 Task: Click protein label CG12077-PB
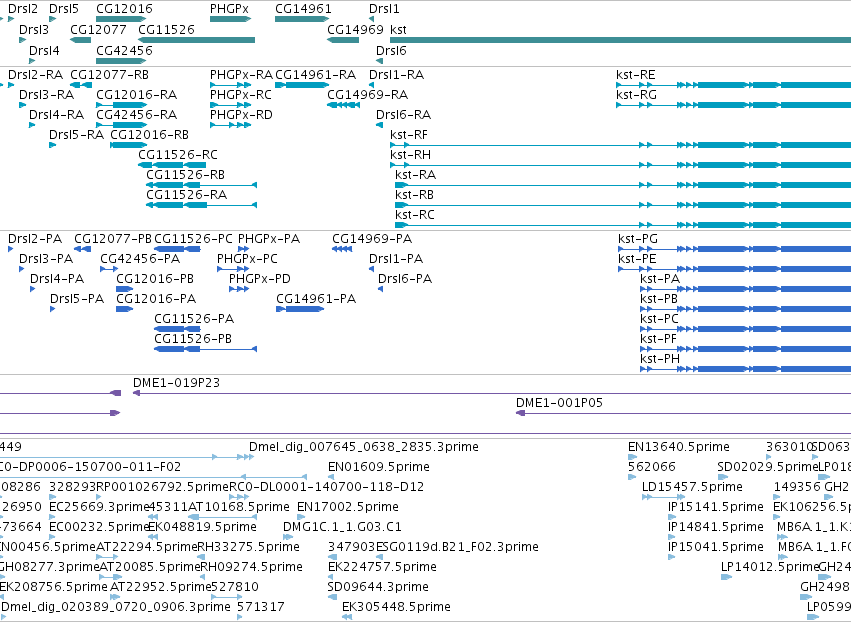pos(113,239)
